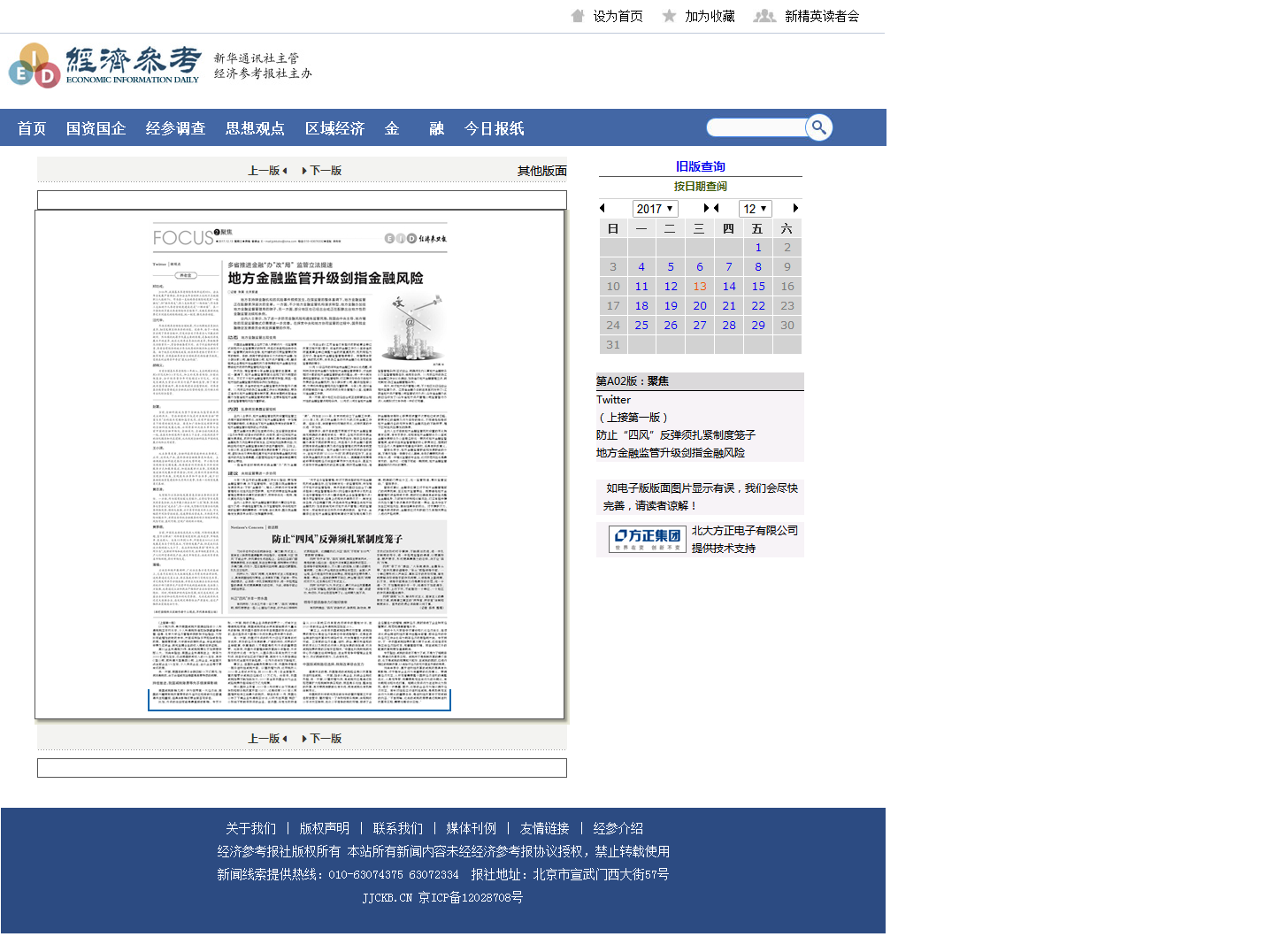1274x952 pixels.
Task: Click 经参介绍 in the footer
Action: [x=618, y=828]
